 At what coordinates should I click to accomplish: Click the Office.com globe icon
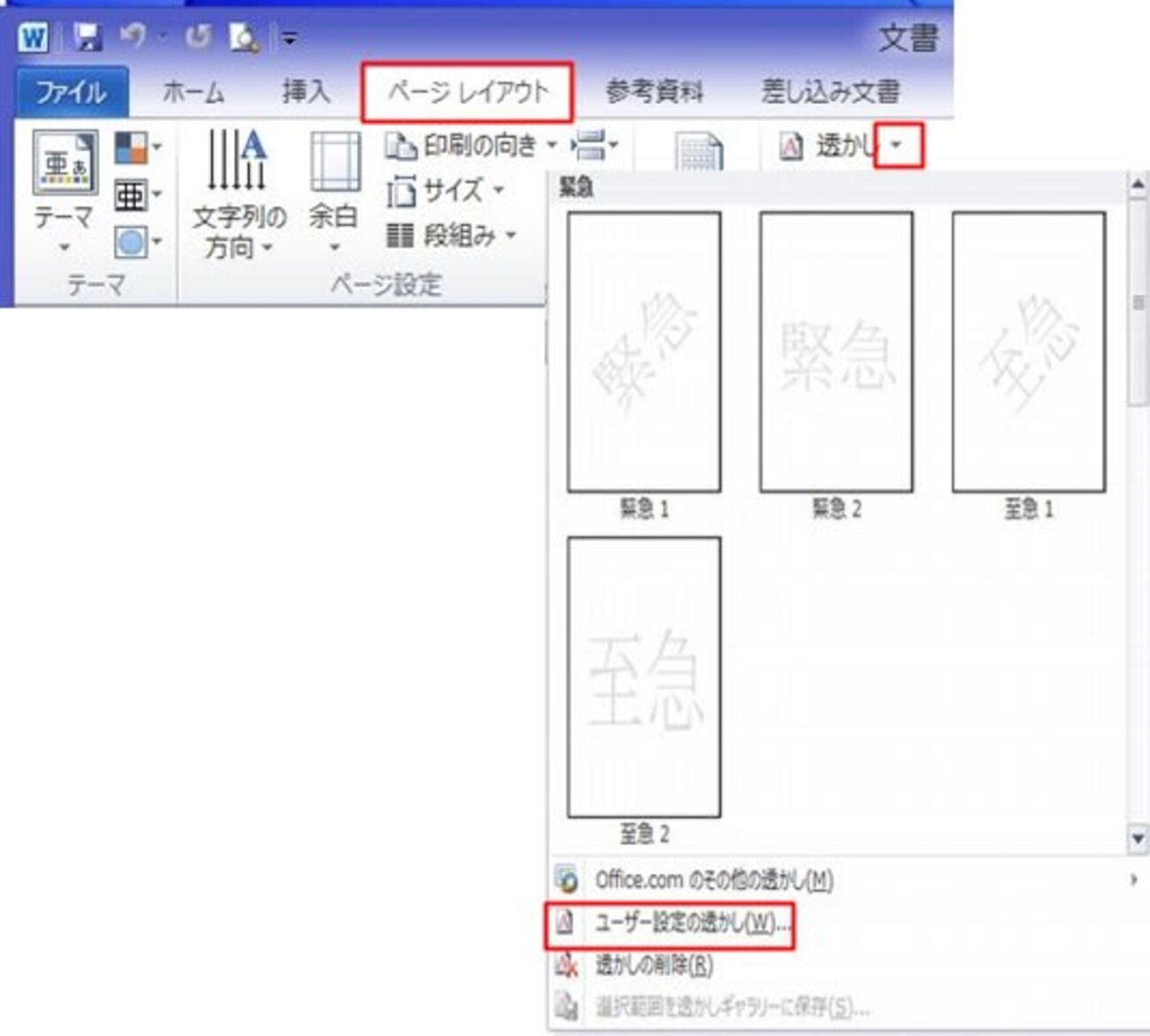[567, 879]
